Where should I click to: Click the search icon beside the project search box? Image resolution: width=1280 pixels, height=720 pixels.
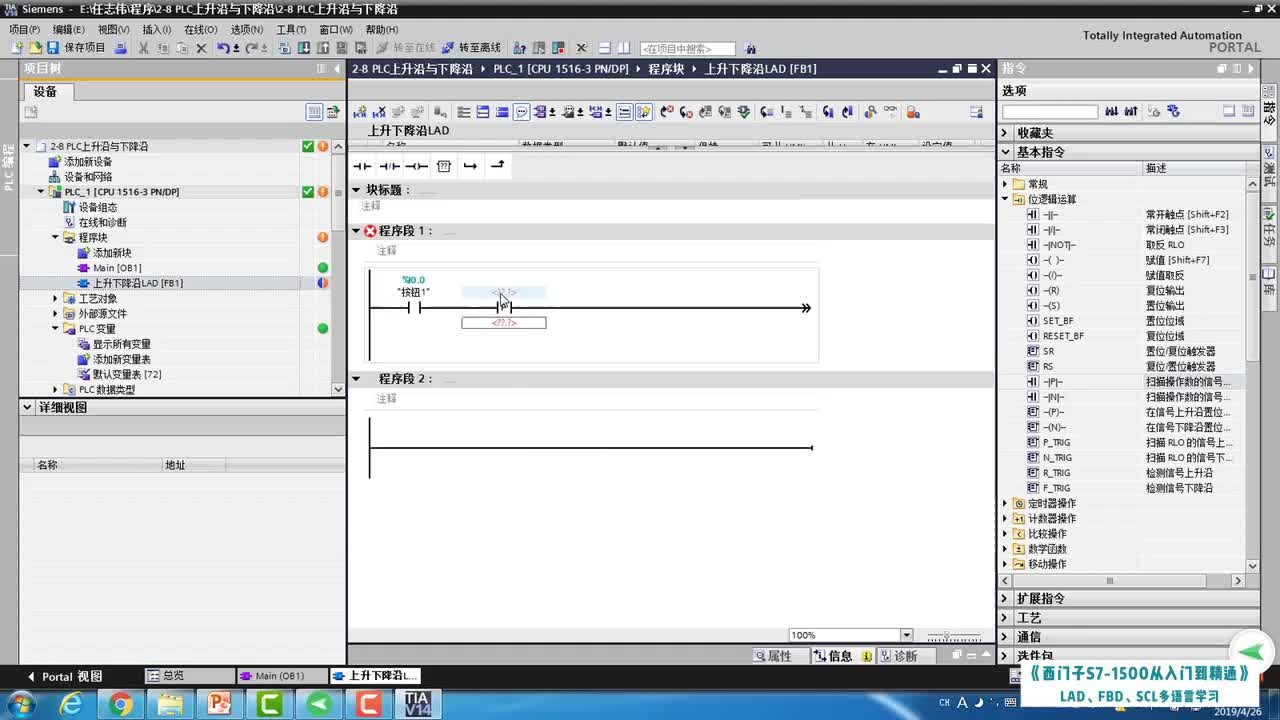[751, 48]
